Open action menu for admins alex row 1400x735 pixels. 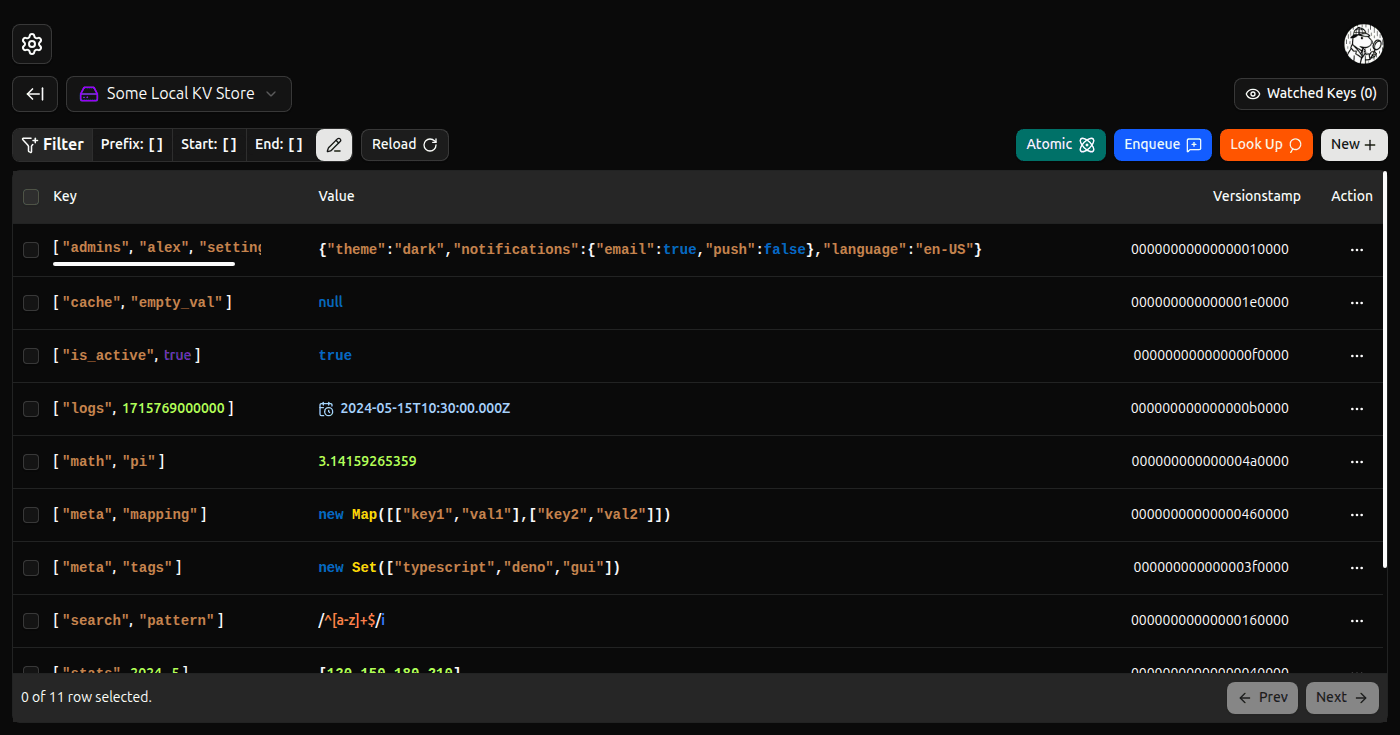(x=1357, y=250)
